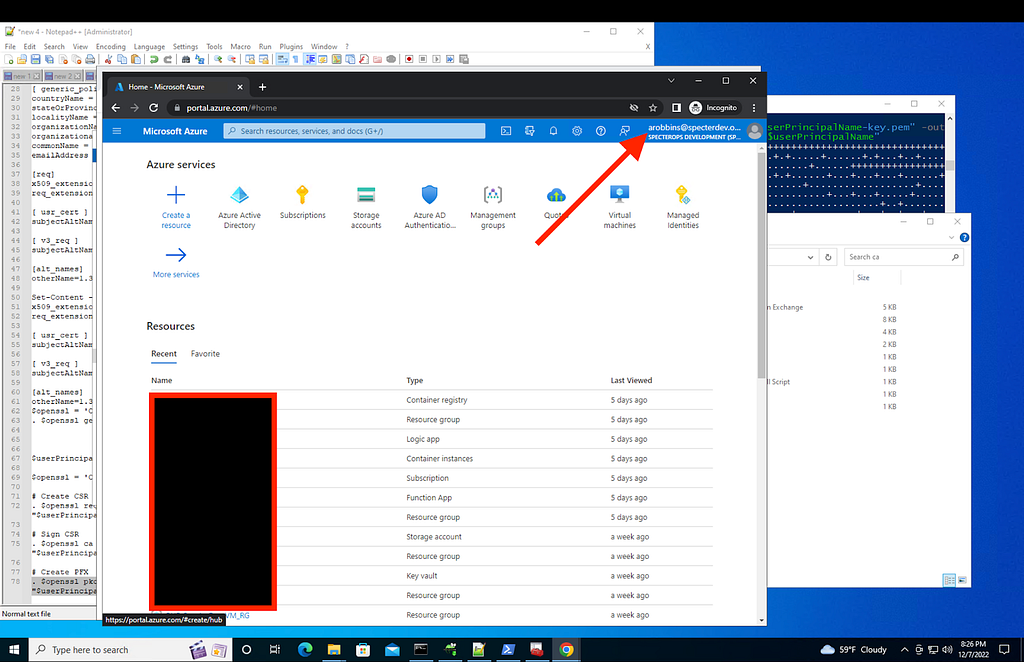Focus the Azure search resources box

[x=355, y=131]
